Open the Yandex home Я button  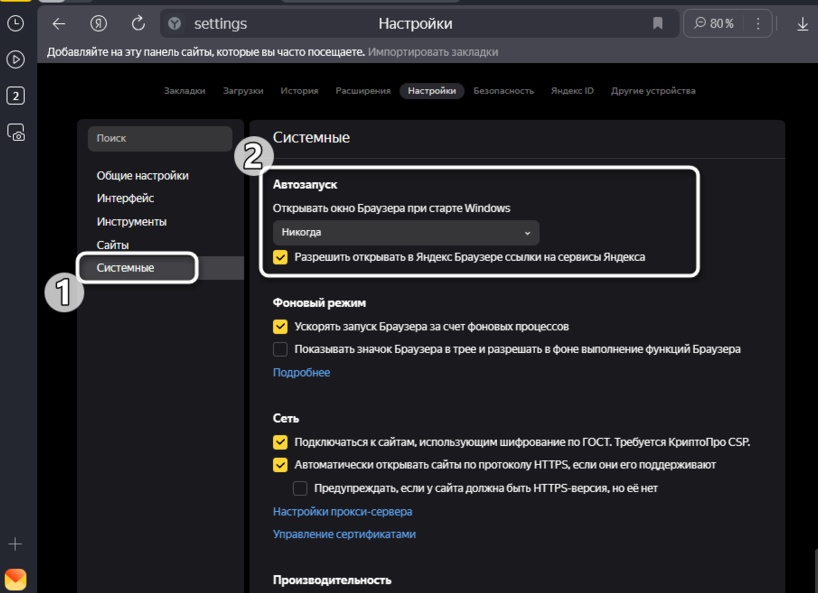click(98, 23)
